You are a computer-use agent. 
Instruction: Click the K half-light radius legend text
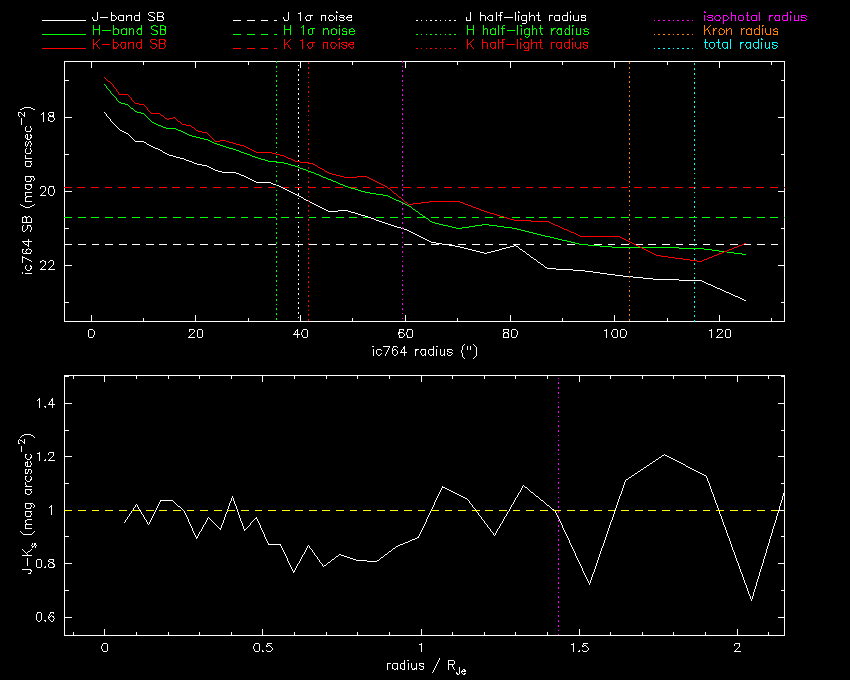(x=527, y=45)
